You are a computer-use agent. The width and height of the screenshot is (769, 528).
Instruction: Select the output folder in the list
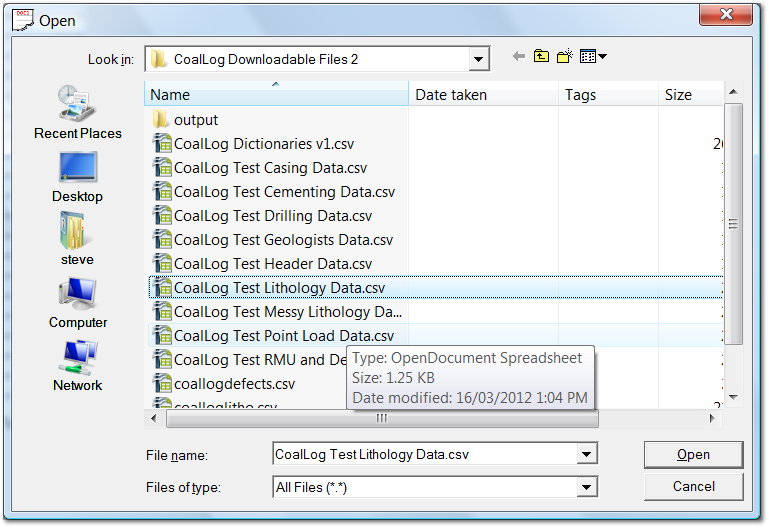click(195, 120)
